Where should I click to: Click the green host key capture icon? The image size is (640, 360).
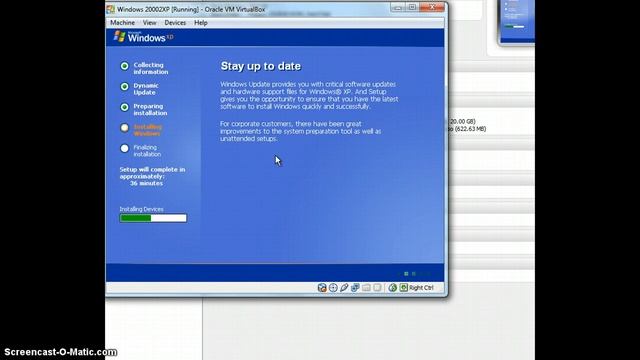point(403,288)
